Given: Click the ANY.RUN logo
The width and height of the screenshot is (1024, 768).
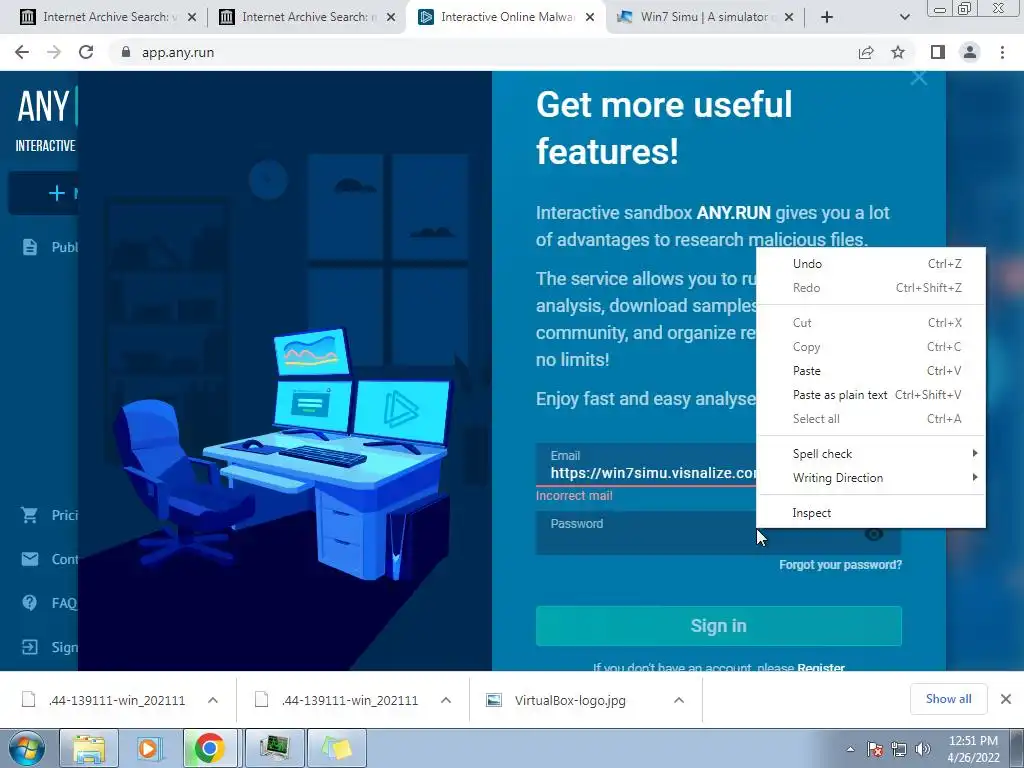Looking at the screenshot, I should pyautogui.click(x=46, y=106).
